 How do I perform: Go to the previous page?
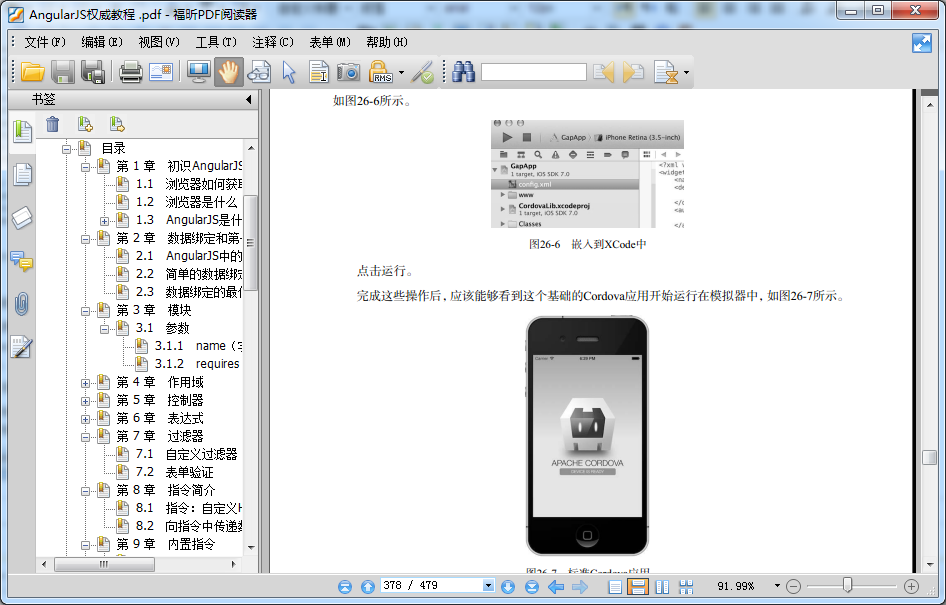click(x=367, y=586)
